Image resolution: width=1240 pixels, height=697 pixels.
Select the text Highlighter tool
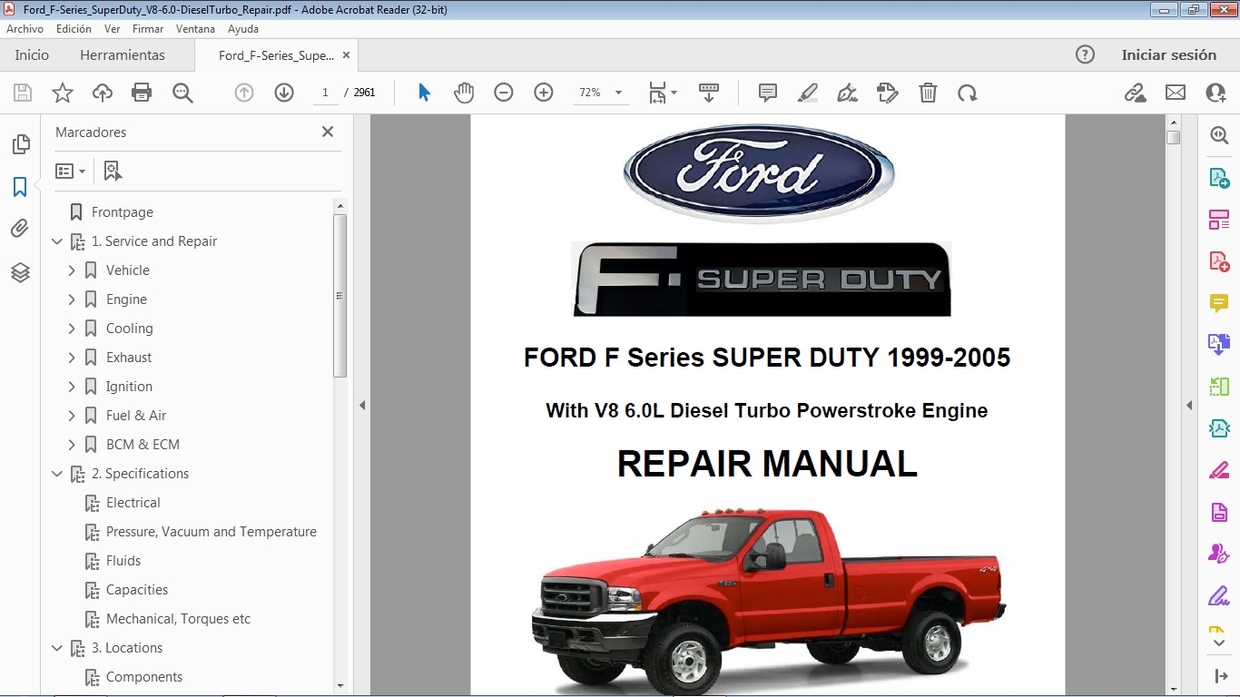(x=808, y=92)
